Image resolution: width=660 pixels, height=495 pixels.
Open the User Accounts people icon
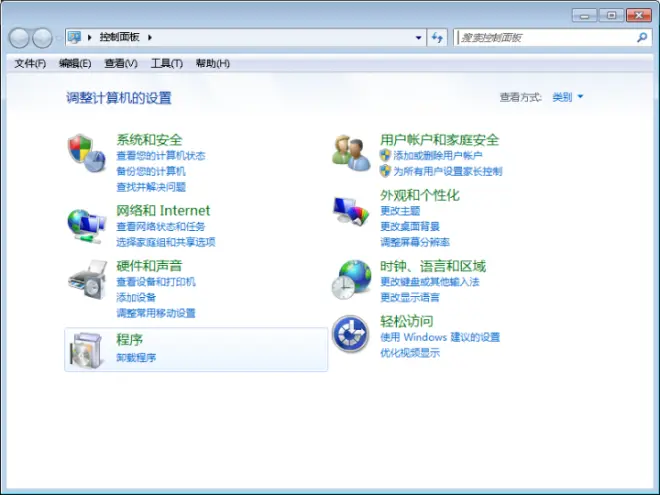click(351, 152)
